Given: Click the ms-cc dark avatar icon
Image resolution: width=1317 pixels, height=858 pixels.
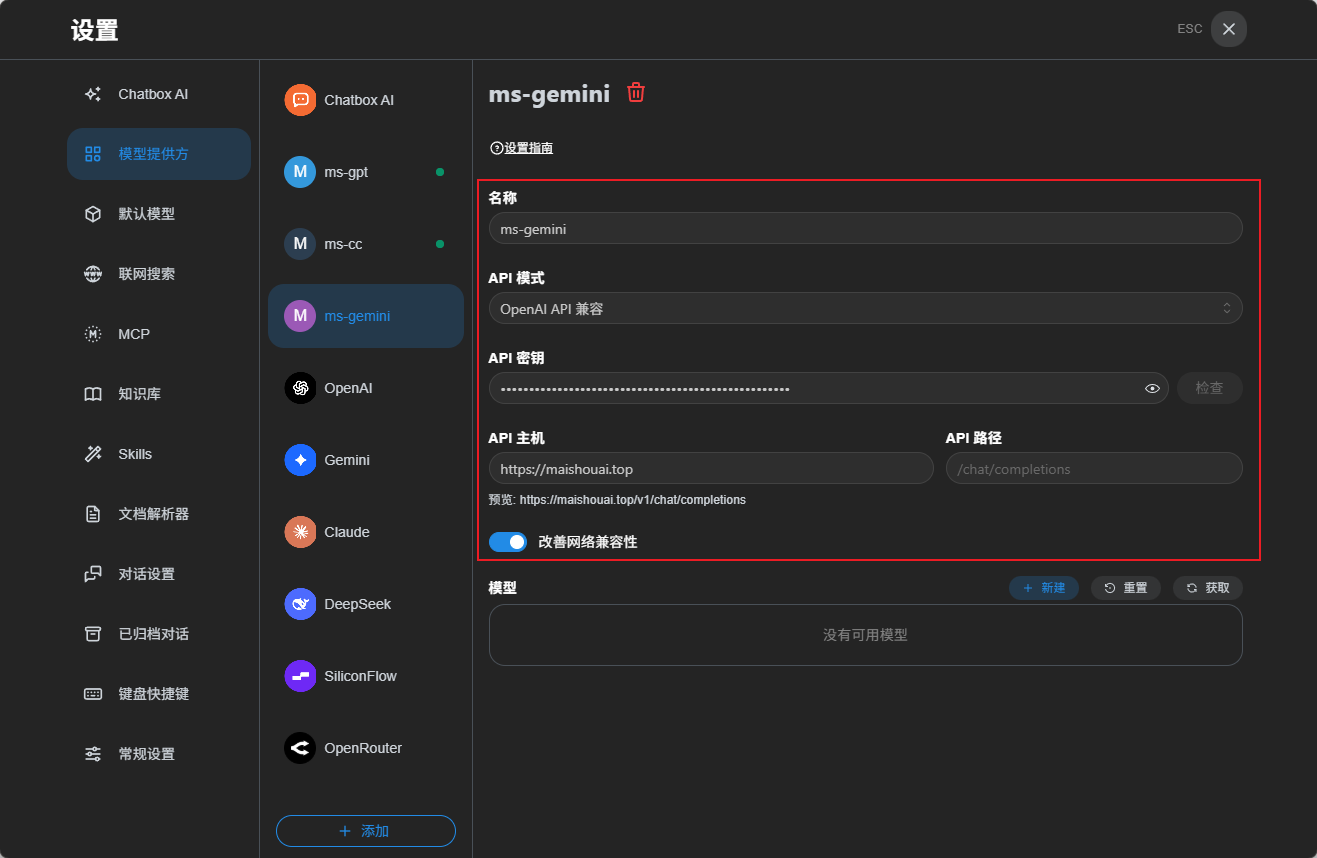Looking at the screenshot, I should (x=300, y=244).
